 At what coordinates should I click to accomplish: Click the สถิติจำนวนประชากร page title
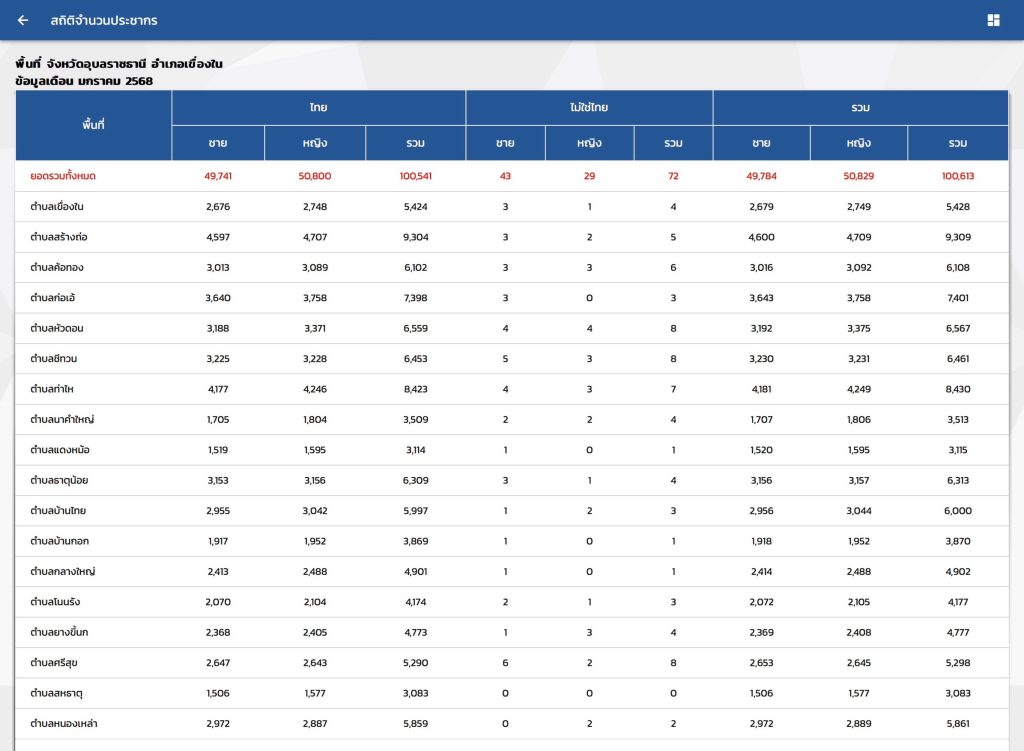[104, 20]
